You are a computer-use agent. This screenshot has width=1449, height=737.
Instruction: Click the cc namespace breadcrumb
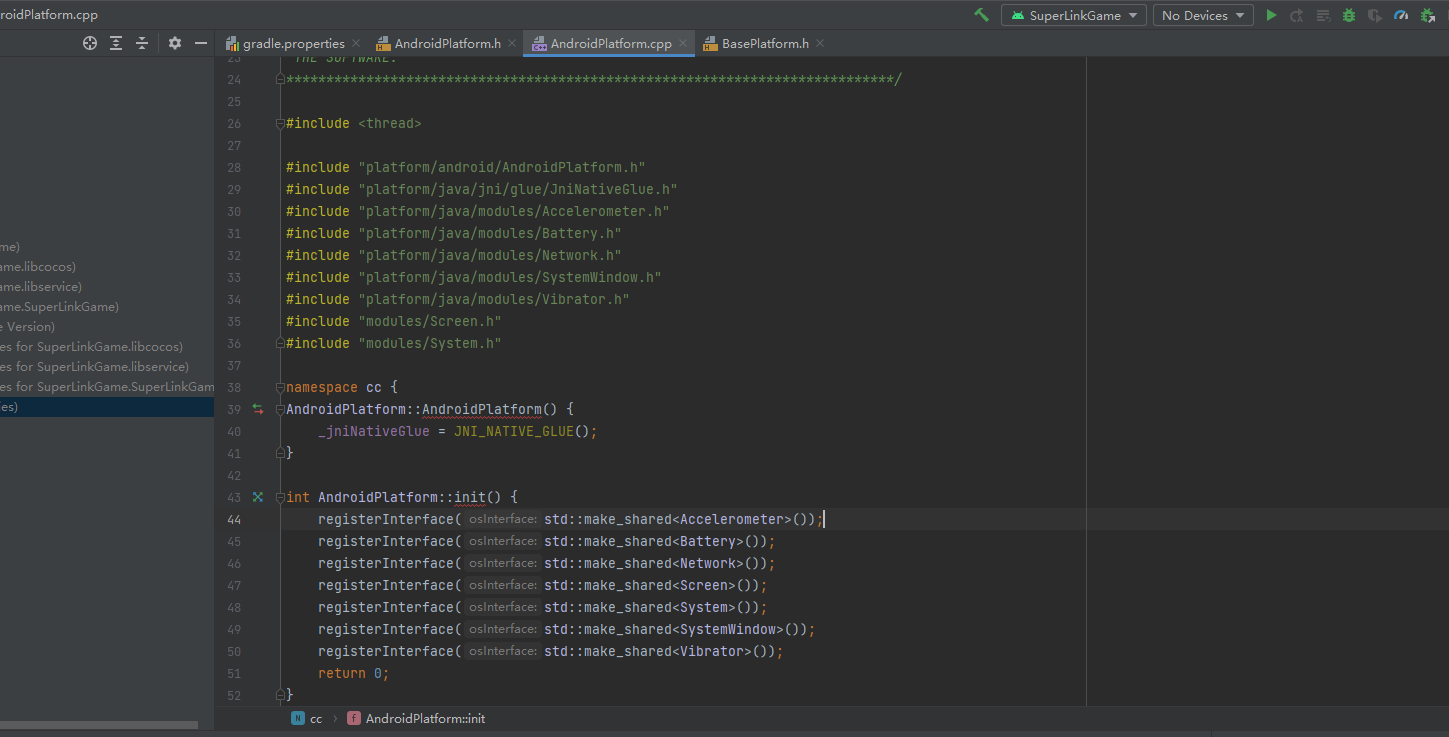[x=307, y=719]
